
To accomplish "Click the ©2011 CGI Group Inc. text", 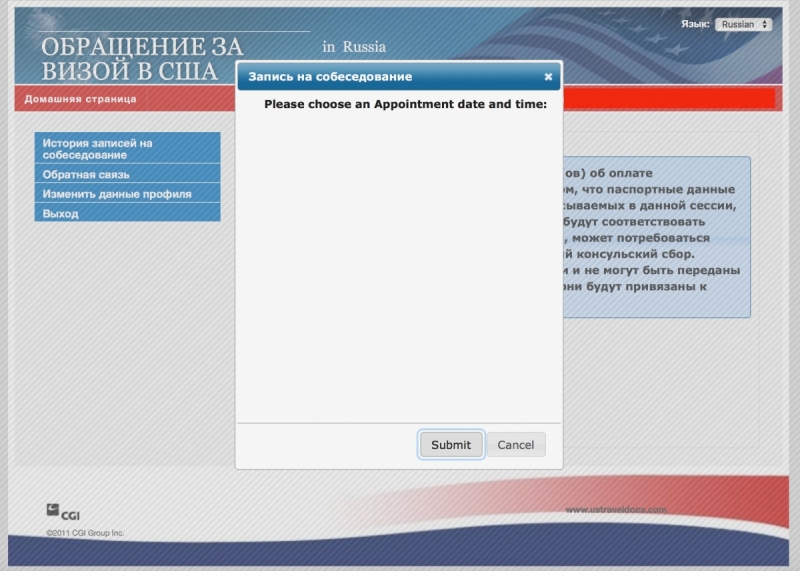I will point(85,533).
